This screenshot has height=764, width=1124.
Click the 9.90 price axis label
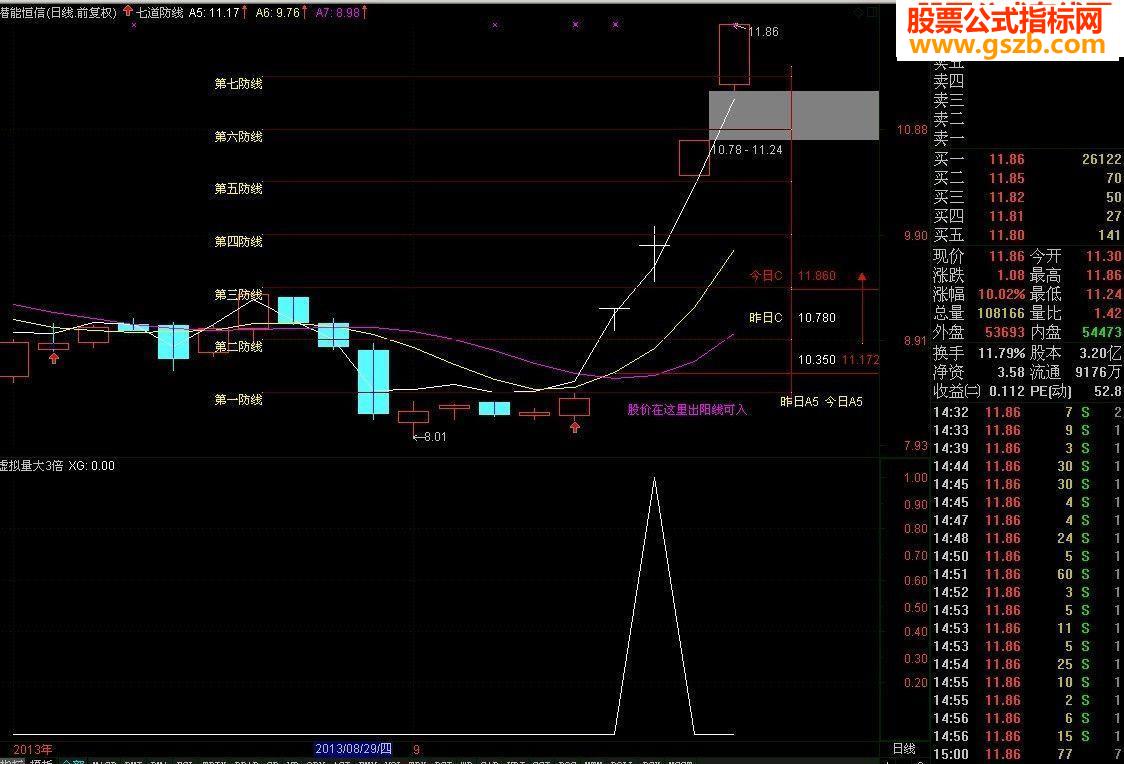pyautogui.click(x=915, y=236)
